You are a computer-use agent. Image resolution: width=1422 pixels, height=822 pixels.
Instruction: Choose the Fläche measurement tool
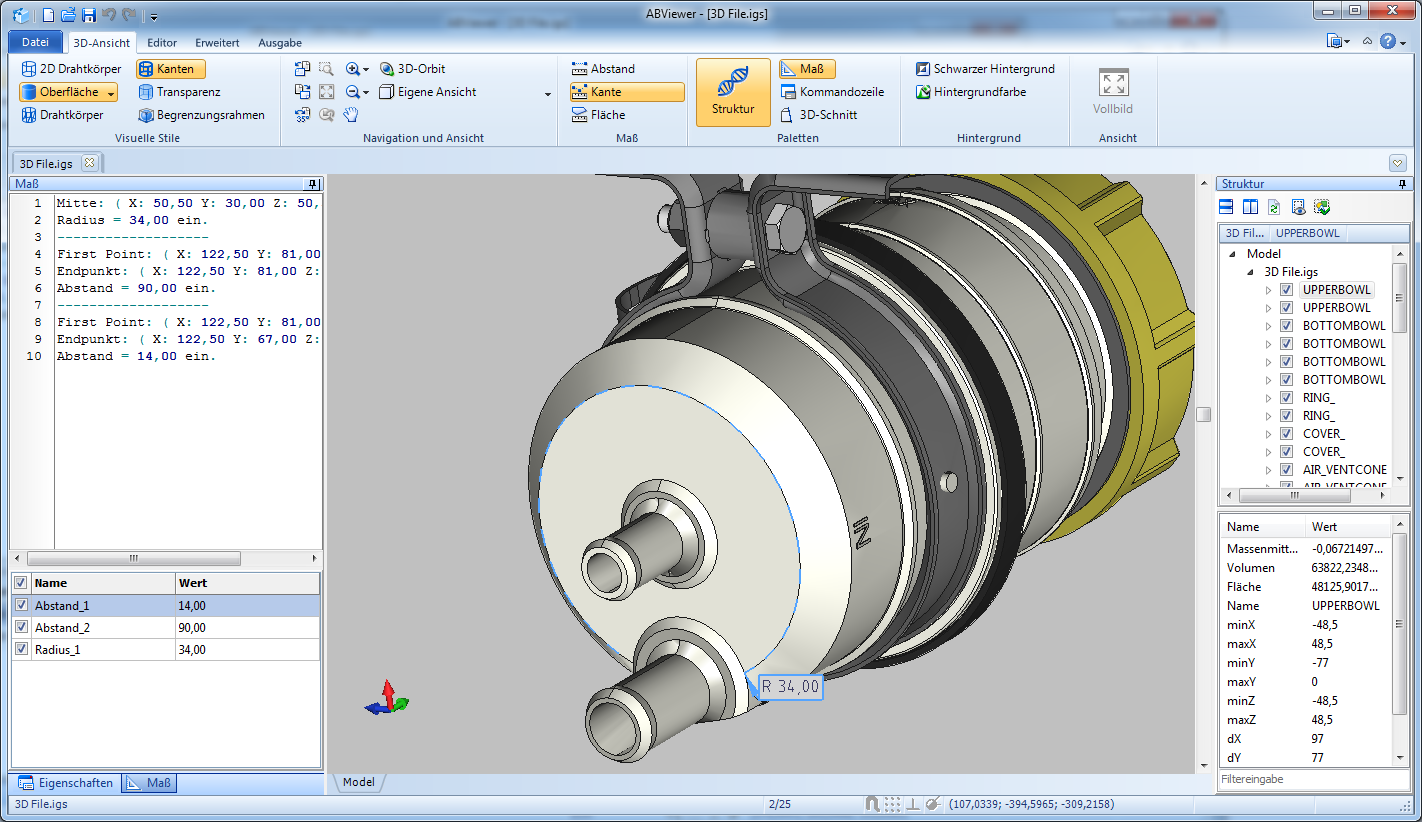pos(598,115)
